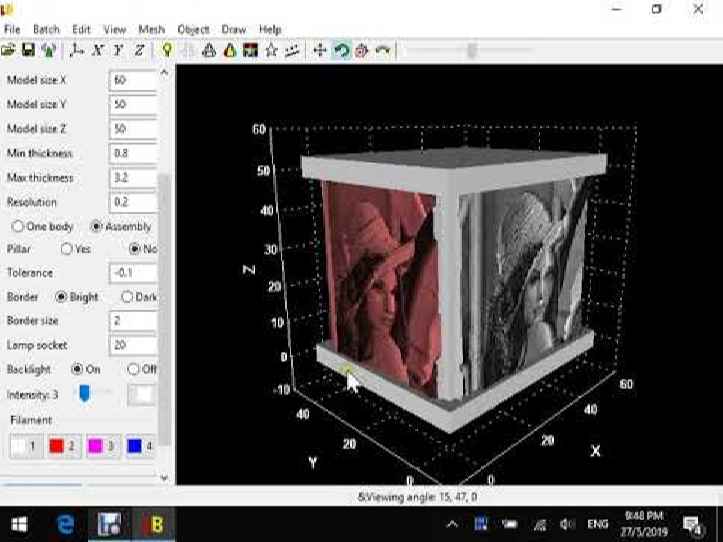Select the Z axis view icon
This screenshot has height=542, width=723.
pyautogui.click(x=139, y=50)
